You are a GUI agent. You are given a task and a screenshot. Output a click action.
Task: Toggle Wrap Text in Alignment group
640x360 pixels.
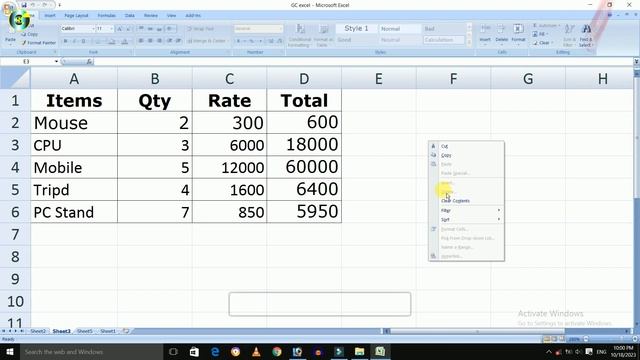(x=201, y=29)
